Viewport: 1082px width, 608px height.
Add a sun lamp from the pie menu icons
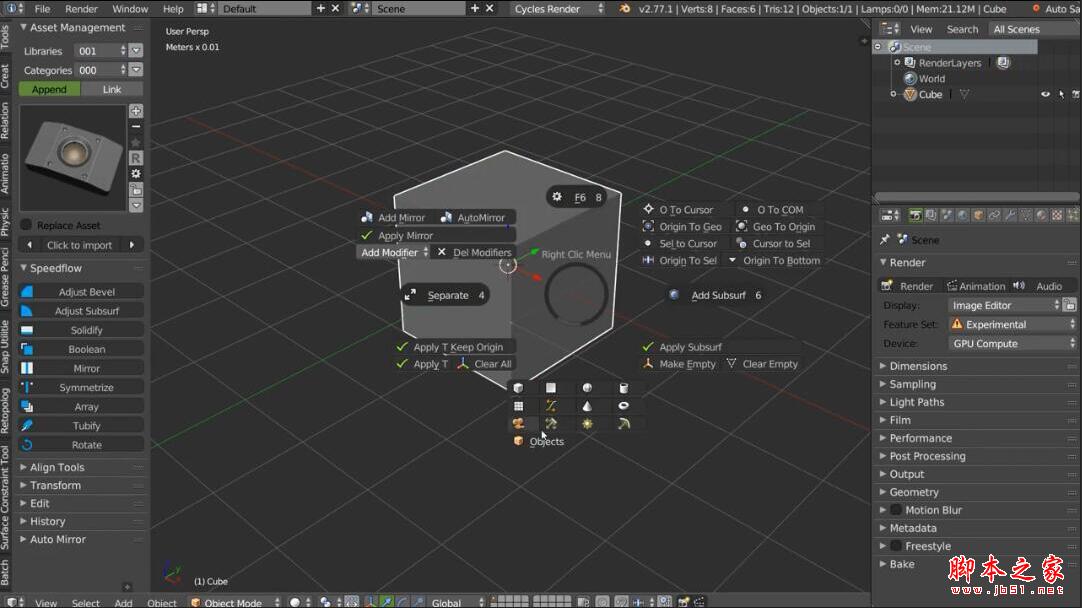click(587, 424)
